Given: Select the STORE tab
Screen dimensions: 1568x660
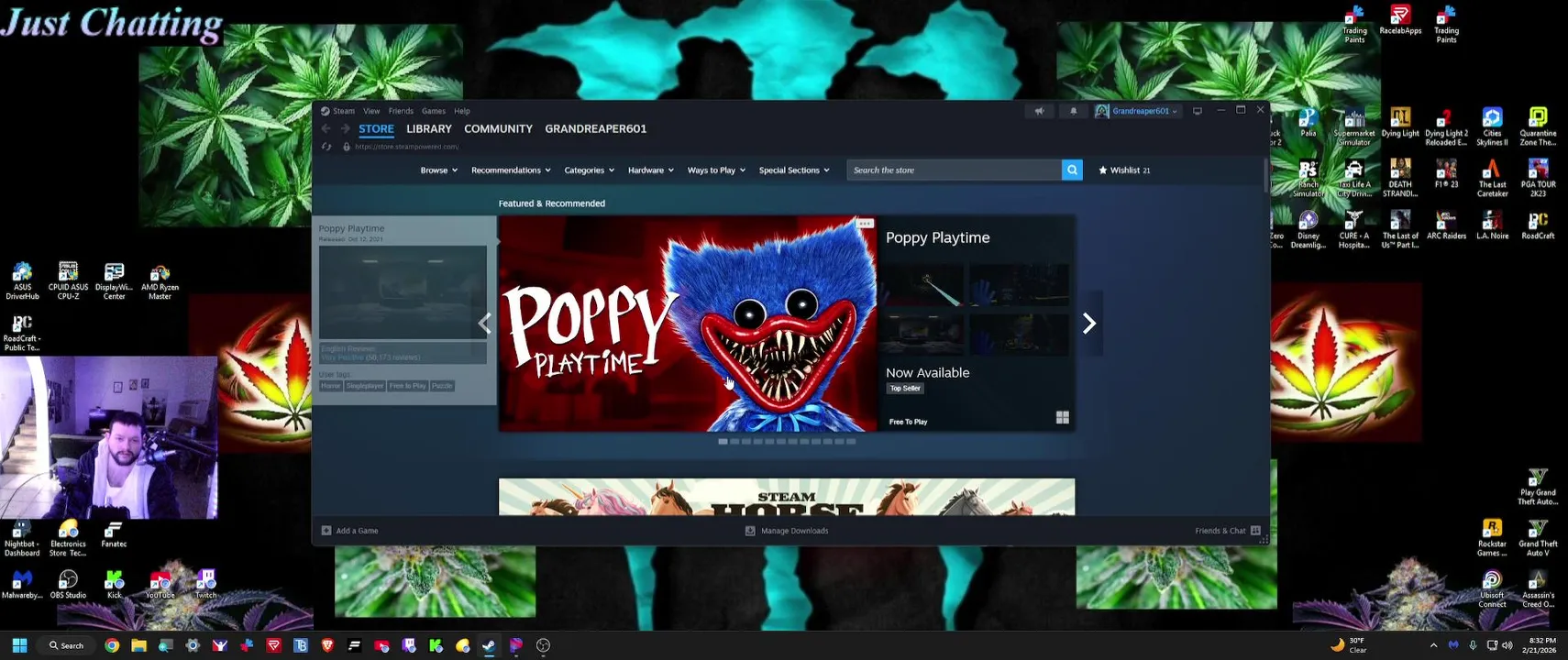Looking at the screenshot, I should pyautogui.click(x=376, y=129).
